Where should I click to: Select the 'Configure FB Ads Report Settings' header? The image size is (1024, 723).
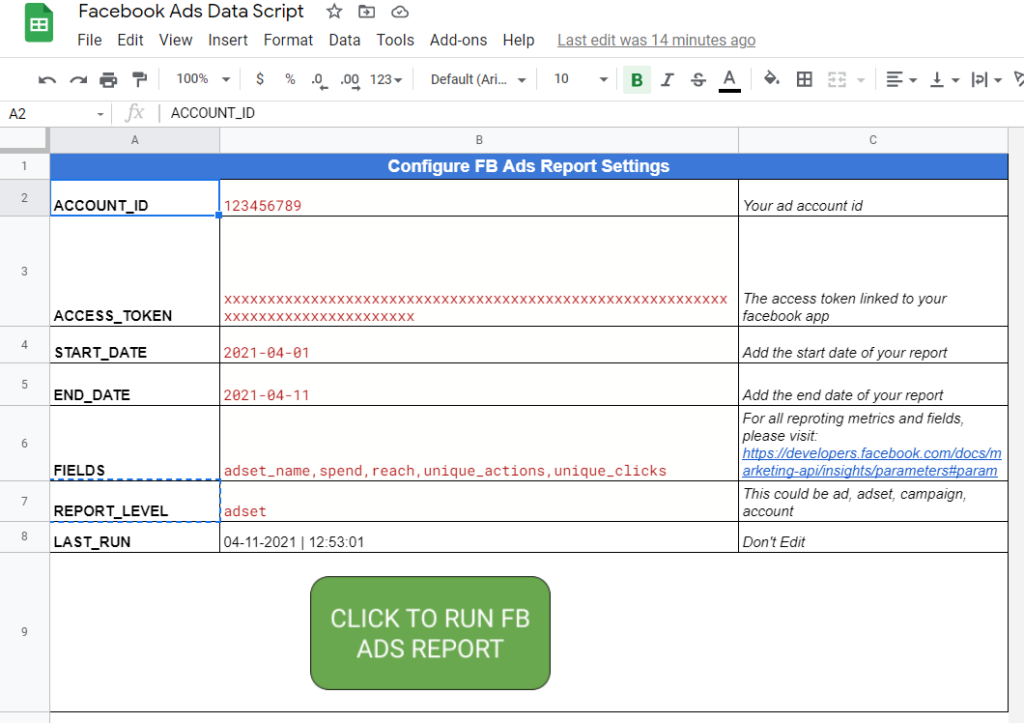tap(529, 167)
